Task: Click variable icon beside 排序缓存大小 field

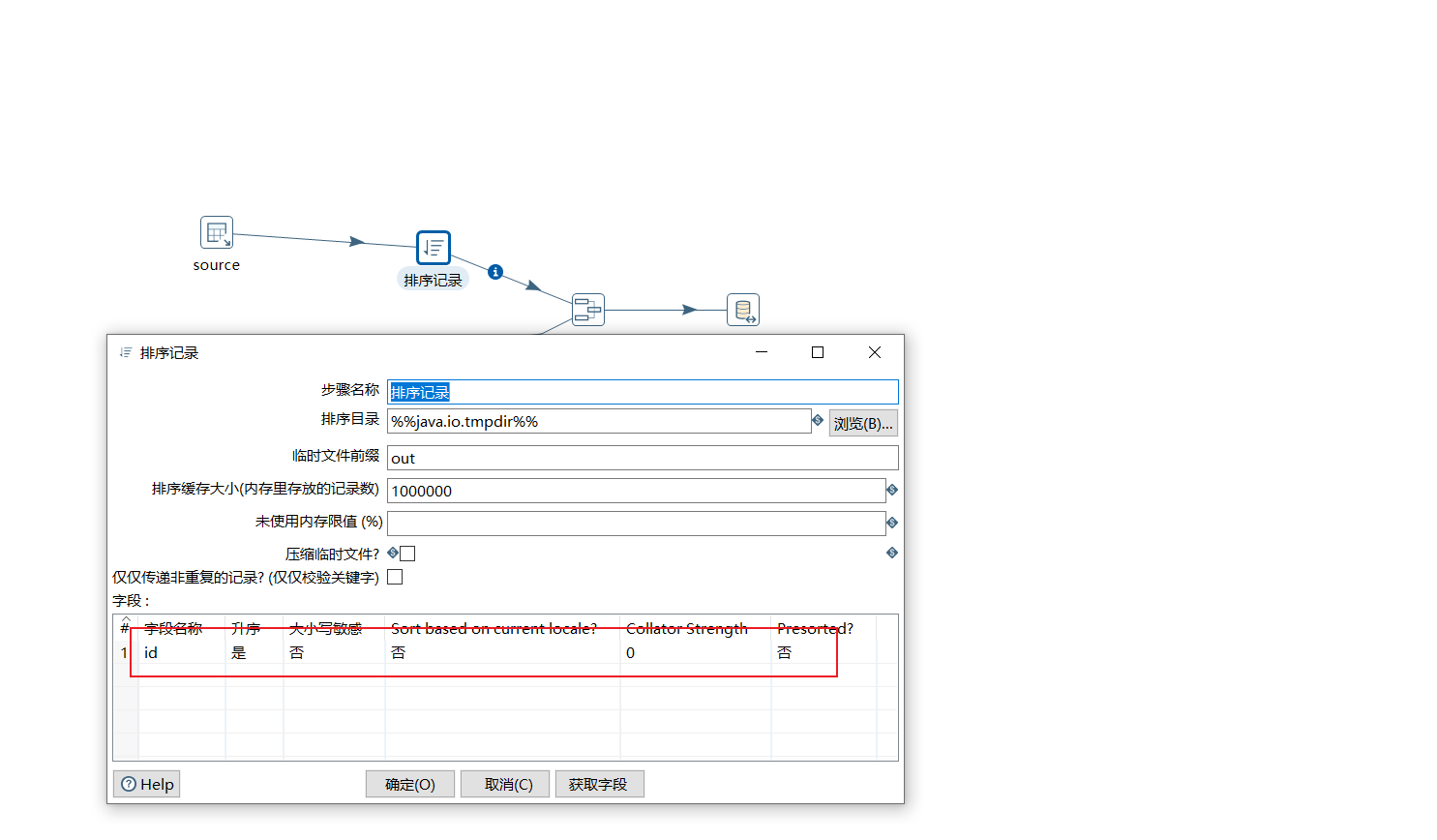Action: 892,490
